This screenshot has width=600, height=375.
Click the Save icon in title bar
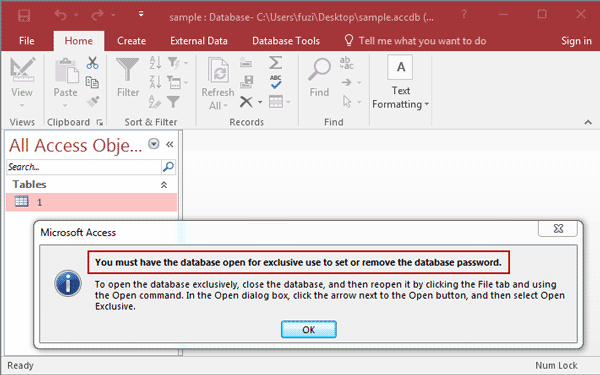point(24,16)
